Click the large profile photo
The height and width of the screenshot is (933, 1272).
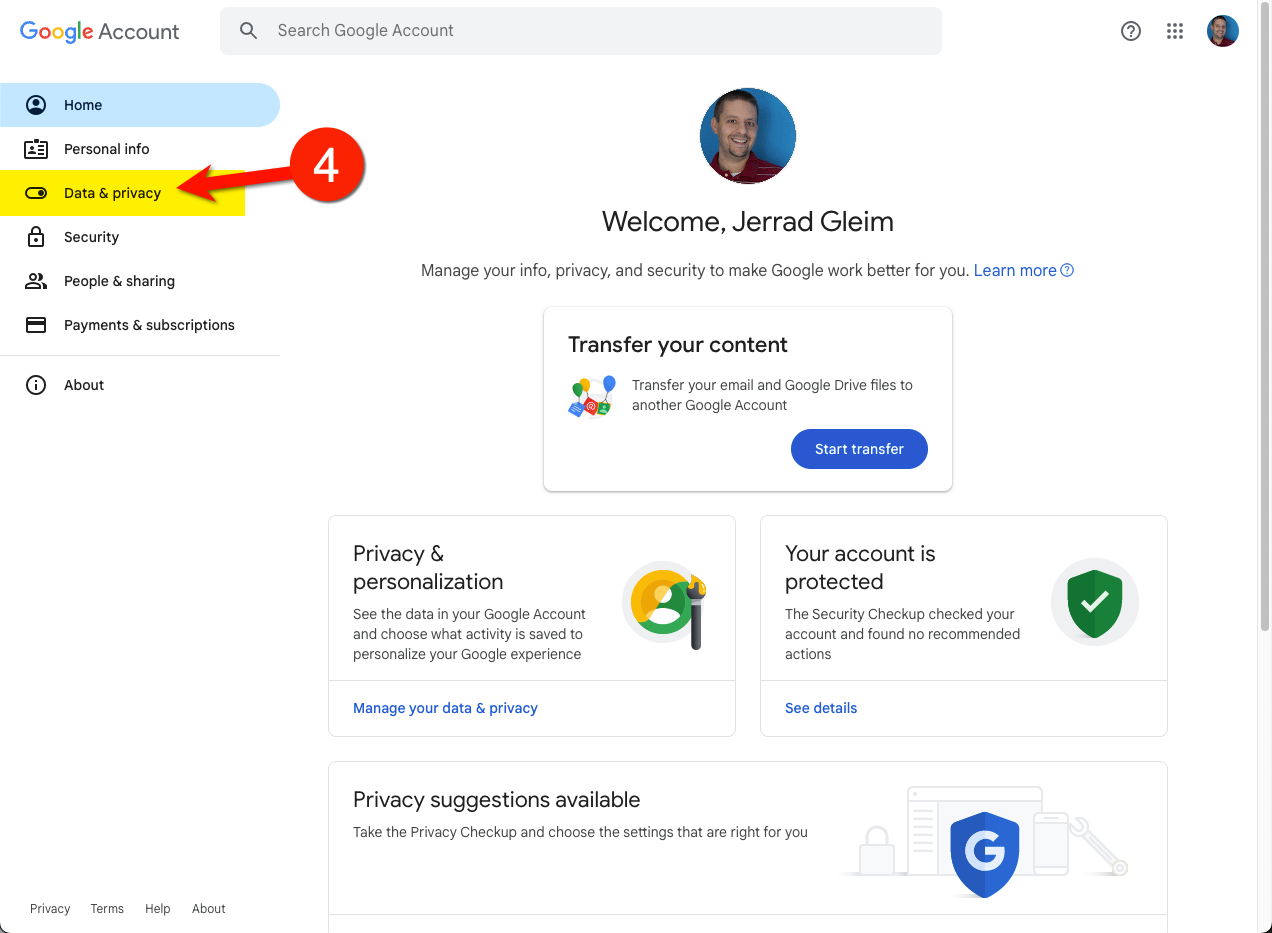click(x=747, y=136)
